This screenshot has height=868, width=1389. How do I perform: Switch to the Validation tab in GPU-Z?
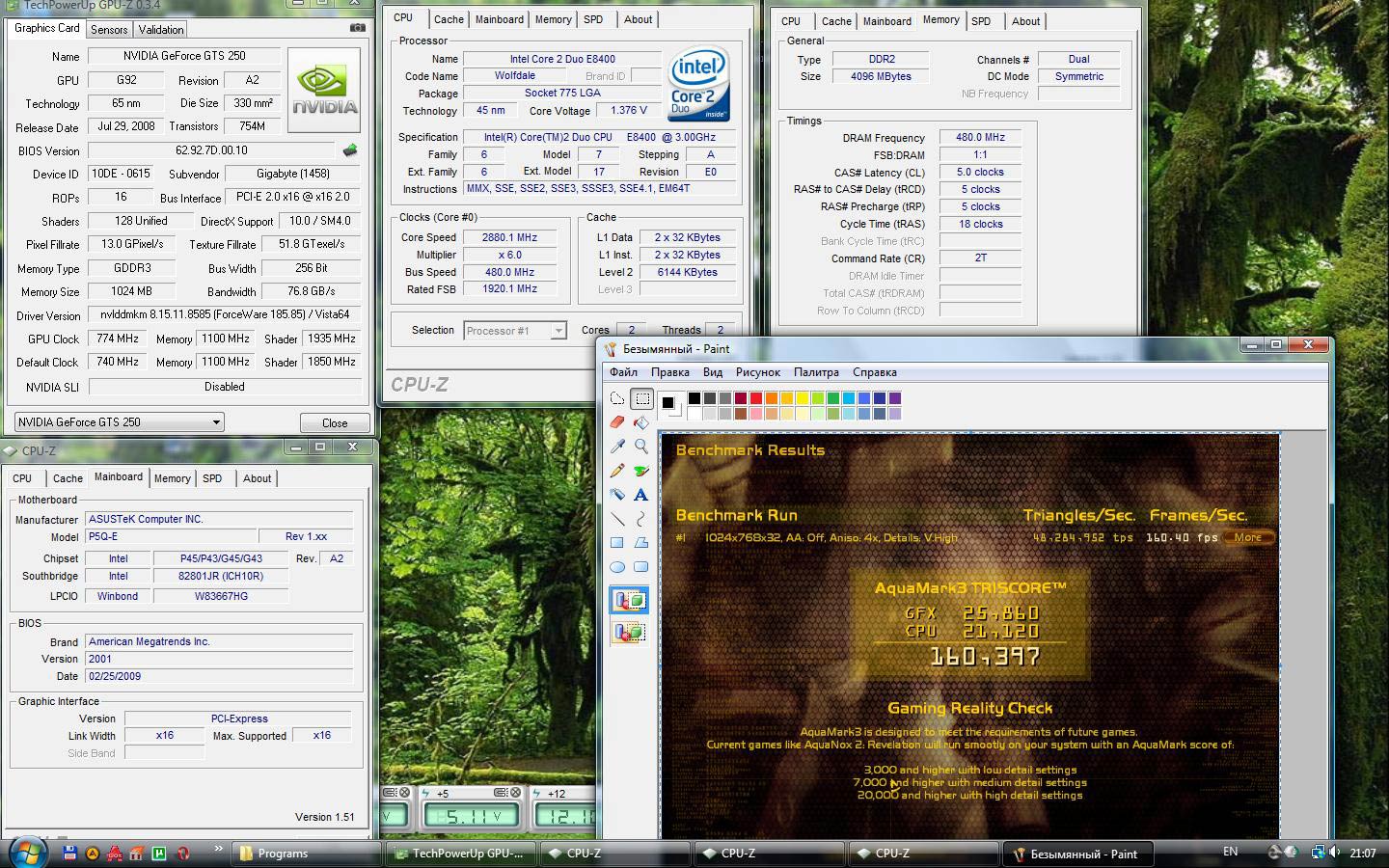[x=161, y=30]
